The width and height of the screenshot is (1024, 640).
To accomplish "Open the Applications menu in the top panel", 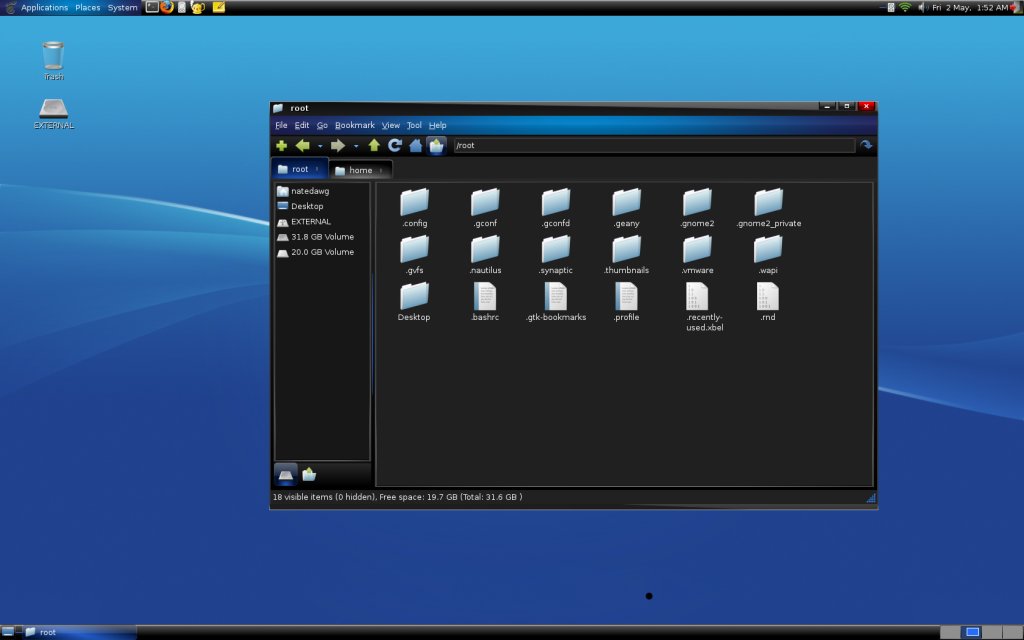I will coord(44,7).
